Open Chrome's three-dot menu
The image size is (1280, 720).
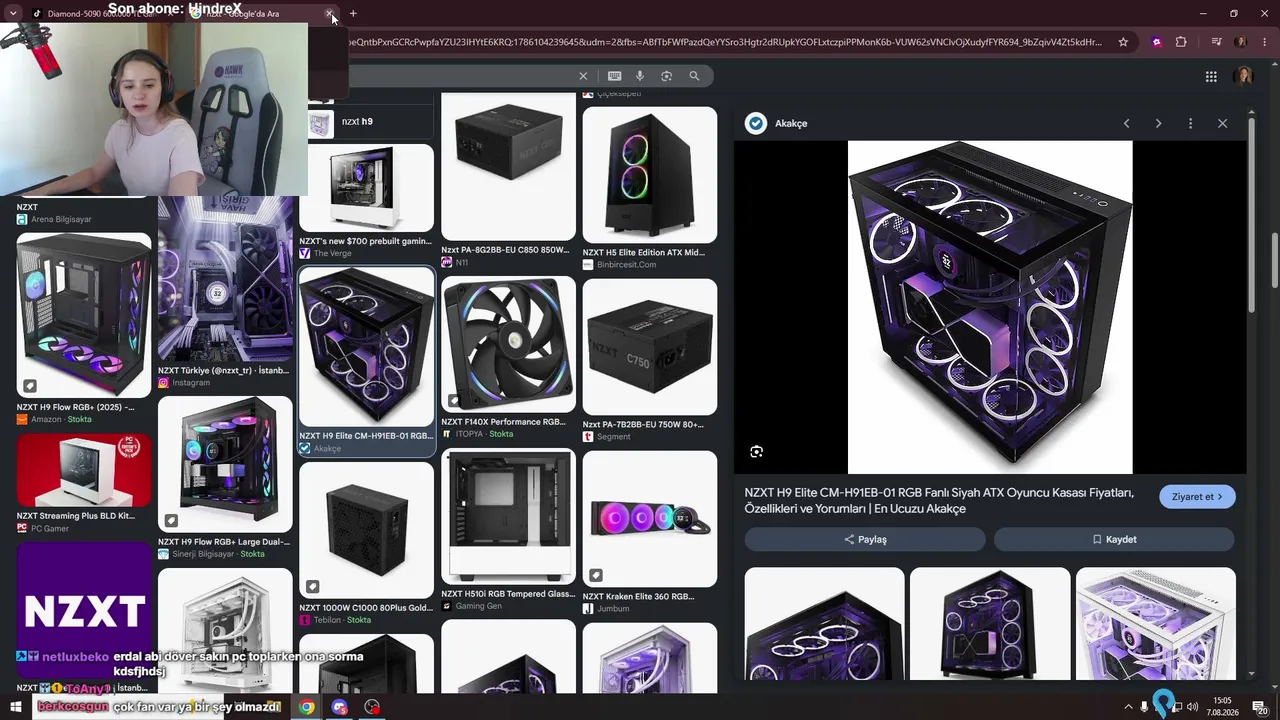point(1264,42)
